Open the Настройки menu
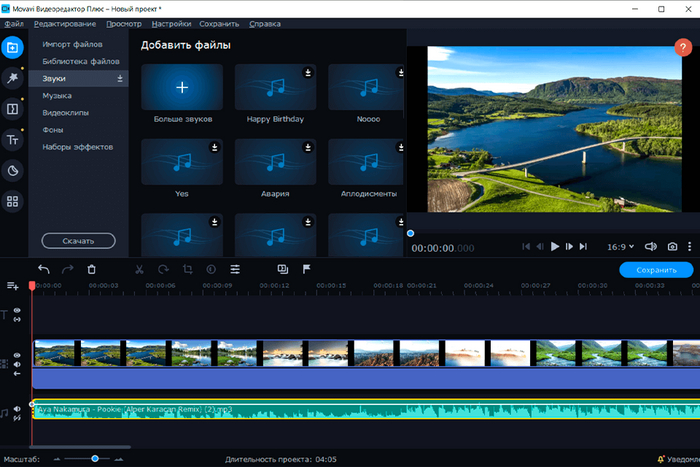Viewport: 700px width, 467px height. click(172, 22)
